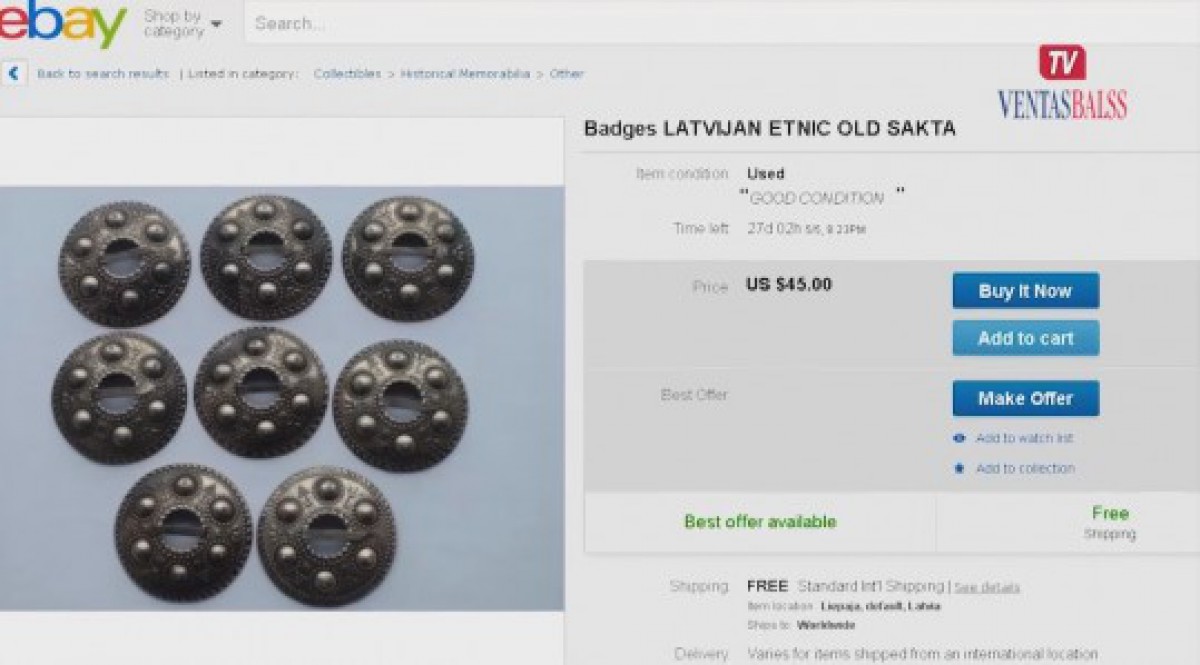Select the Other category breadcrumb
Screen dimensions: 1200x665
point(566,74)
